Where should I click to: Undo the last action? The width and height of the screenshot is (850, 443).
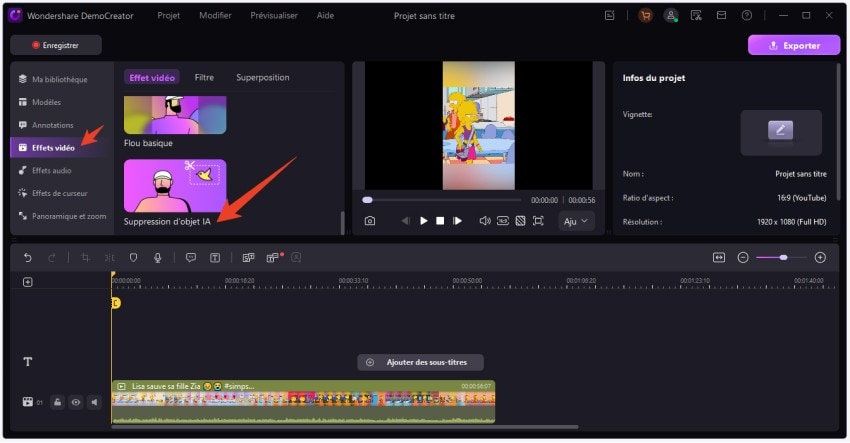click(28, 258)
